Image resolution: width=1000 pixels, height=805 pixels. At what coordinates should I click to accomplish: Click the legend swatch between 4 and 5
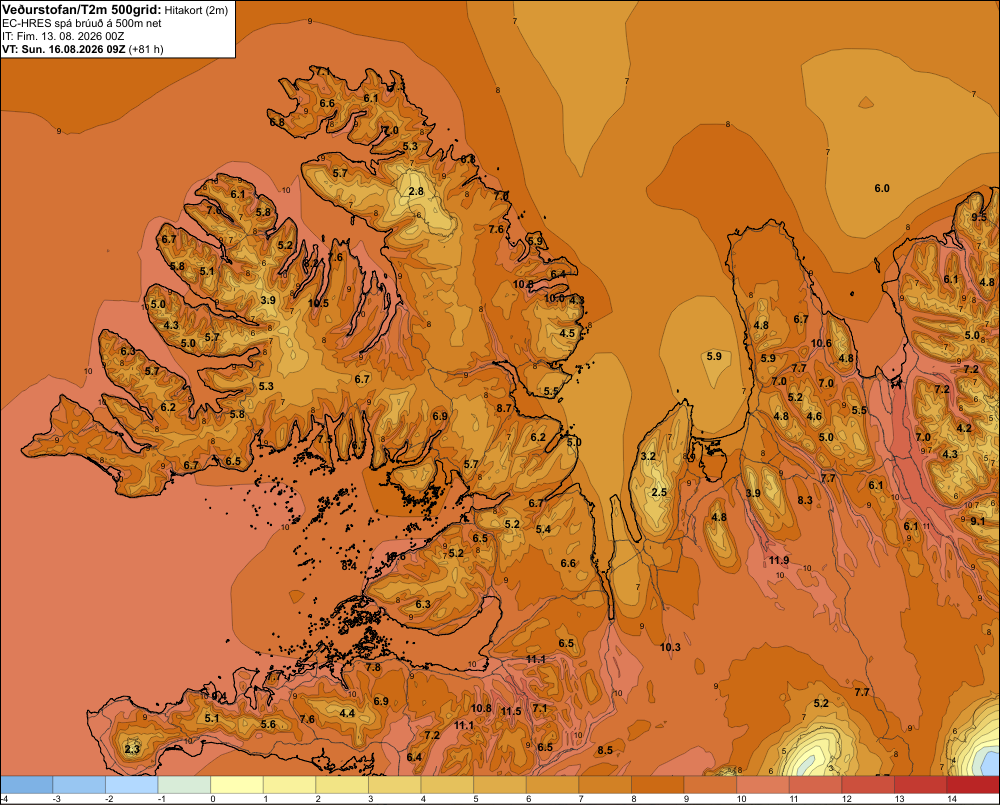(x=447, y=785)
